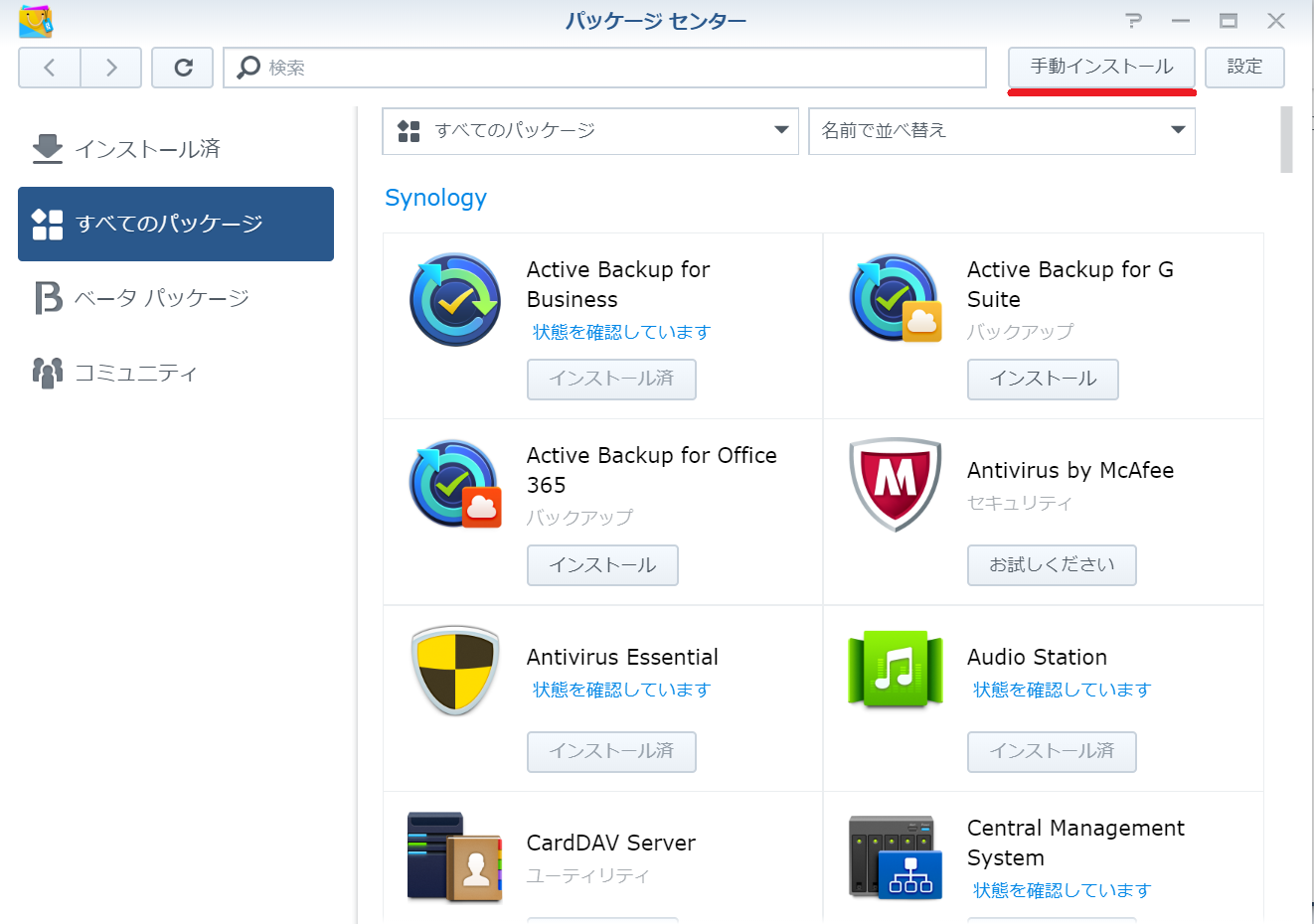
Task: Click インストール for Active Backup for G Suite
Action: 1043,379
